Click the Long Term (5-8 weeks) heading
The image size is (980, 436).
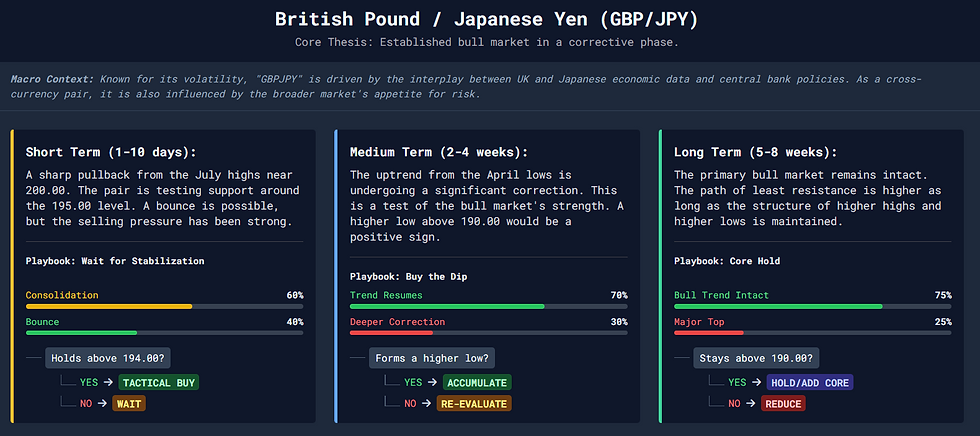756,152
